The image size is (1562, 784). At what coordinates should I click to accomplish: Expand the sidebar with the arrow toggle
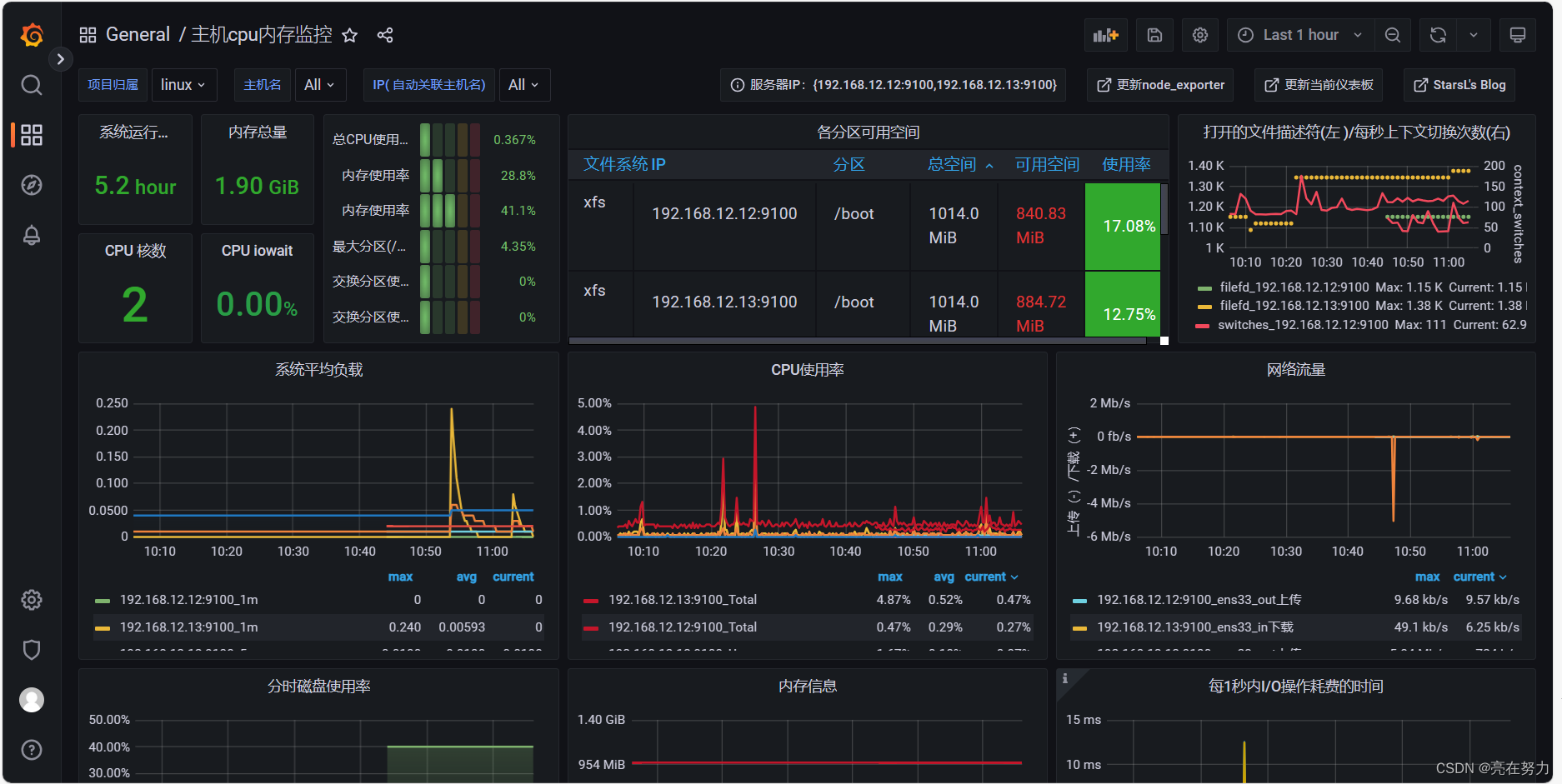(60, 59)
